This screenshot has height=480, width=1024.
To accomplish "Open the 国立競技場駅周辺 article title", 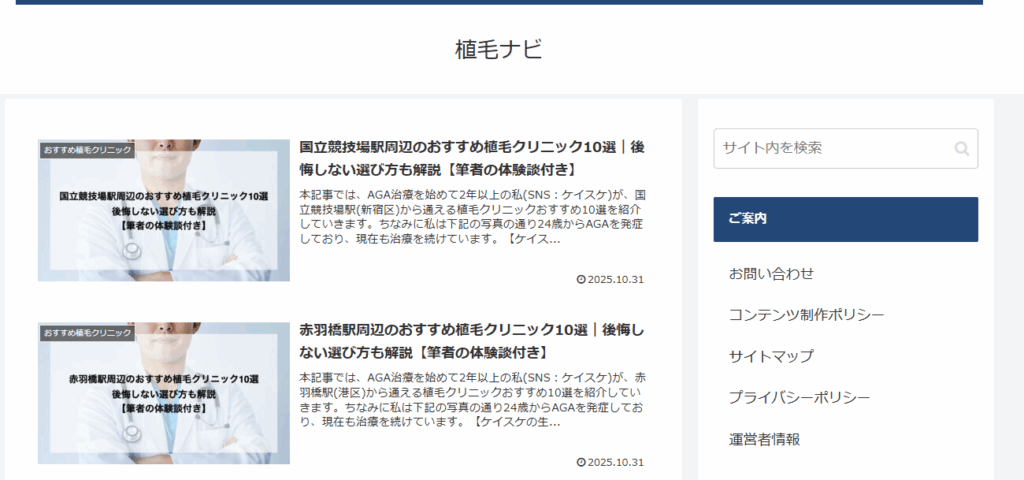I will (471, 158).
